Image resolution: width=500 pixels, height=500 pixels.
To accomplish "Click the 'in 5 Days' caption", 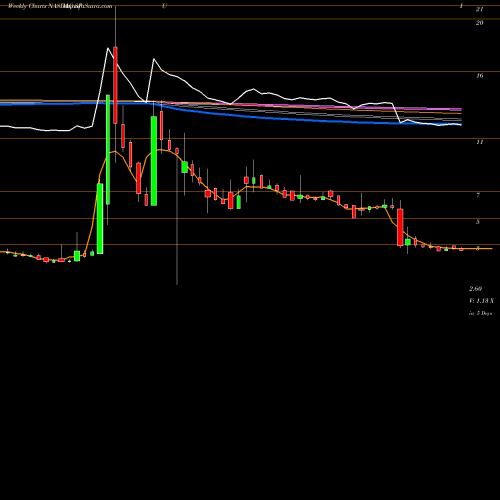I will (x=481, y=313).
